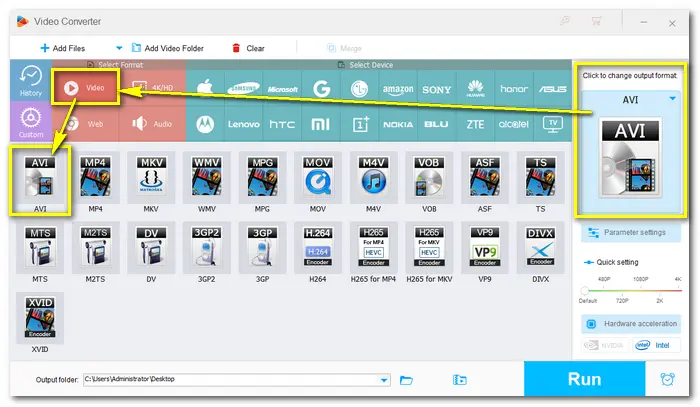
Task: Open Amazon device presets
Action: pyautogui.click(x=398, y=88)
